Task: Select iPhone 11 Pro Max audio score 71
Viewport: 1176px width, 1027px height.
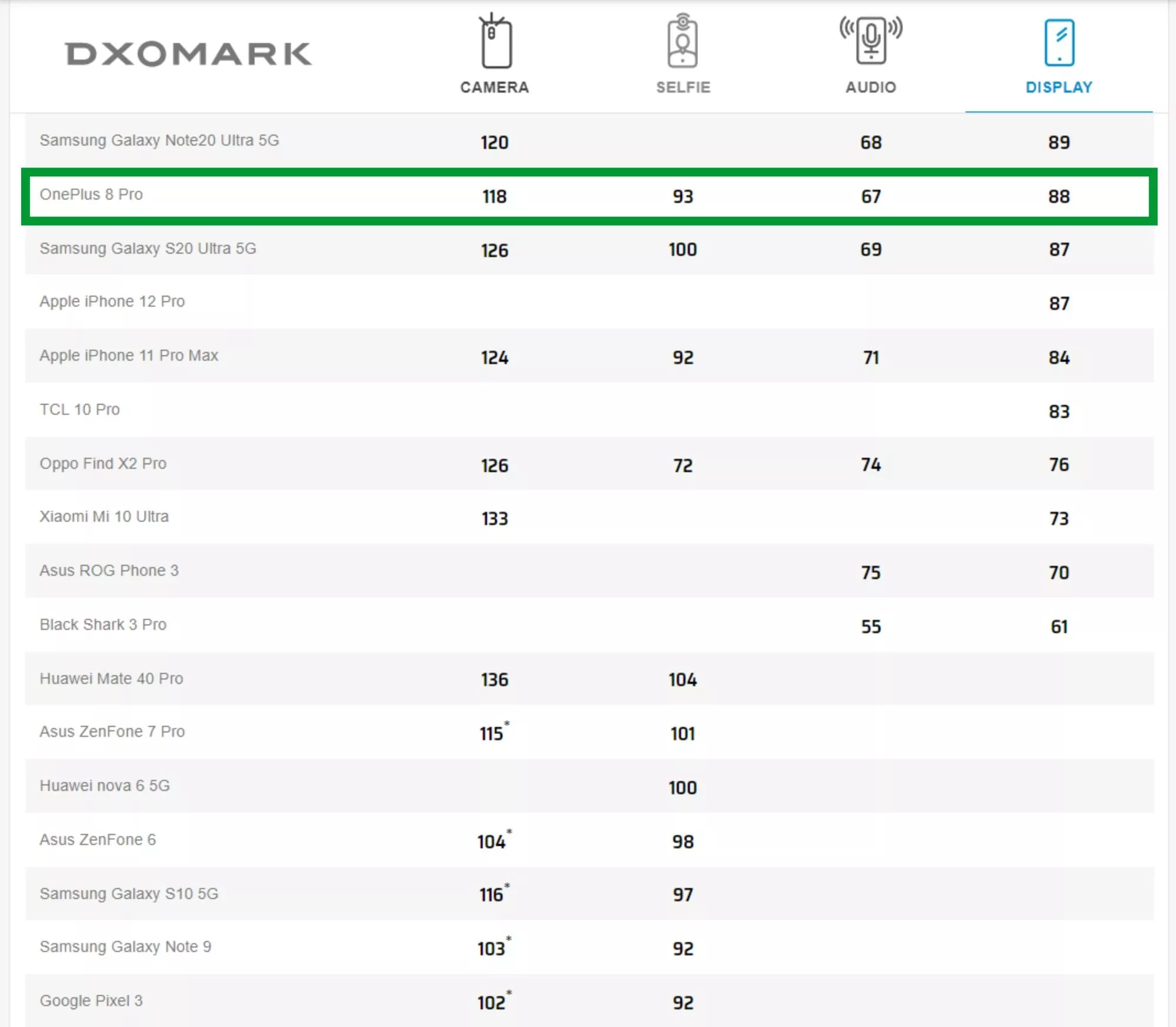Action: [x=871, y=358]
